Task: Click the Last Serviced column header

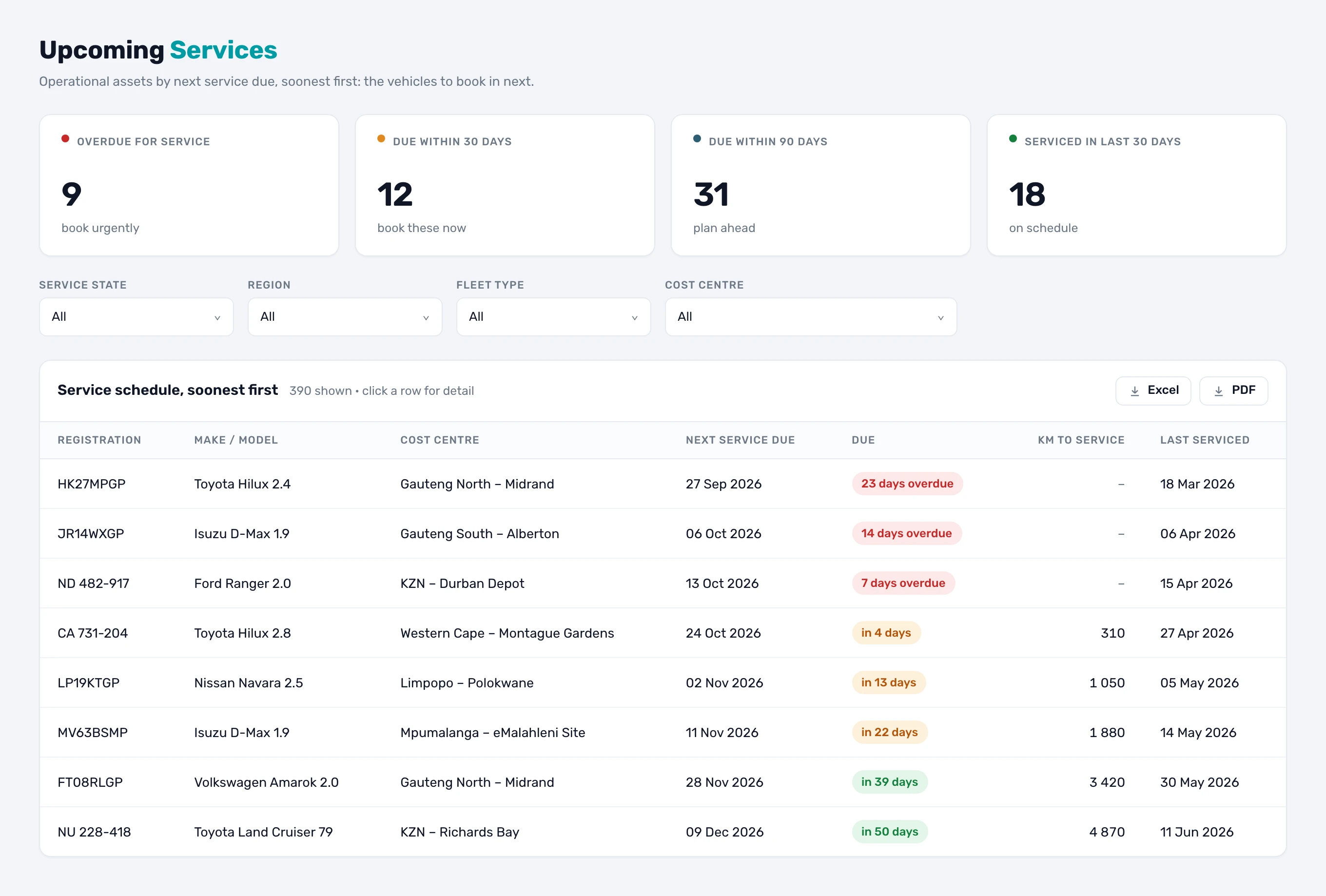Action: point(1205,440)
